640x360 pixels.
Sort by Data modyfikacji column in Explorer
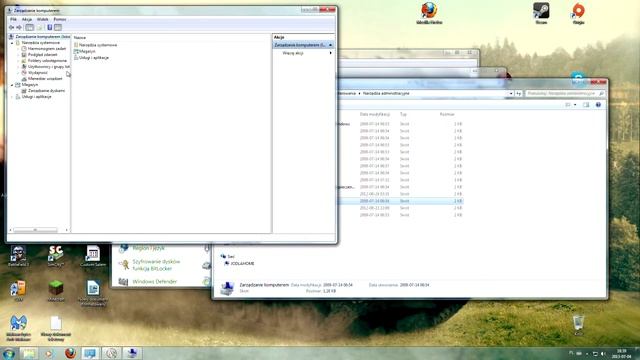[375, 114]
